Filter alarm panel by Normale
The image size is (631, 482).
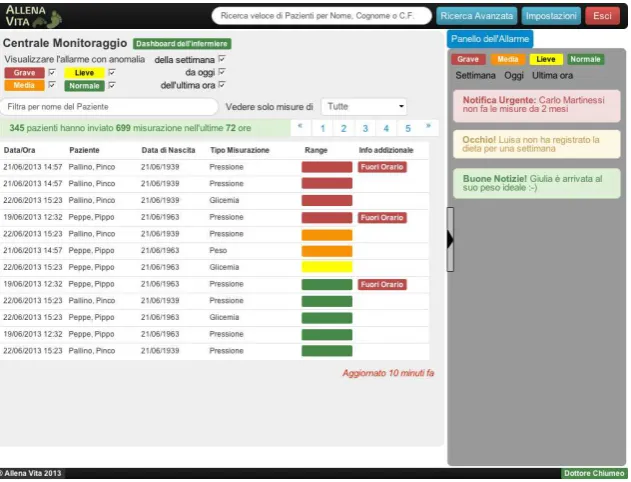point(585,59)
